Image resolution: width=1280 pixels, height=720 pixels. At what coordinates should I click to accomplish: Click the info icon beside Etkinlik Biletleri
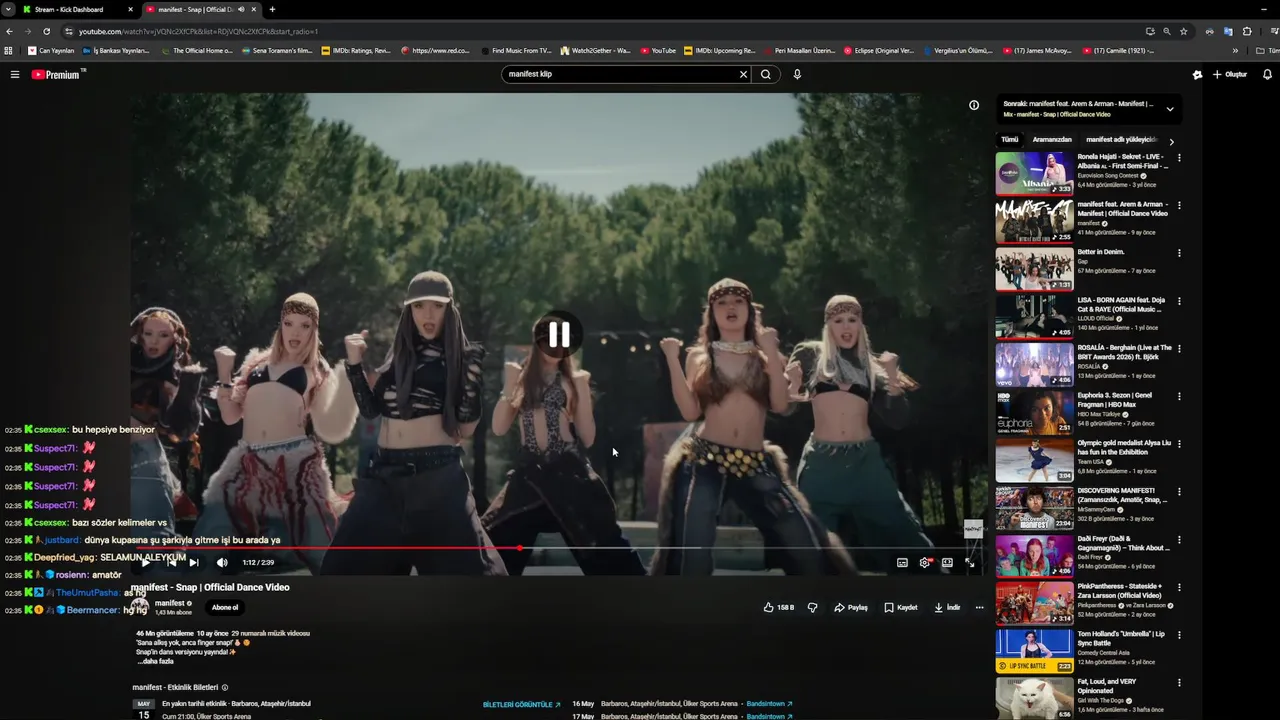[224, 687]
